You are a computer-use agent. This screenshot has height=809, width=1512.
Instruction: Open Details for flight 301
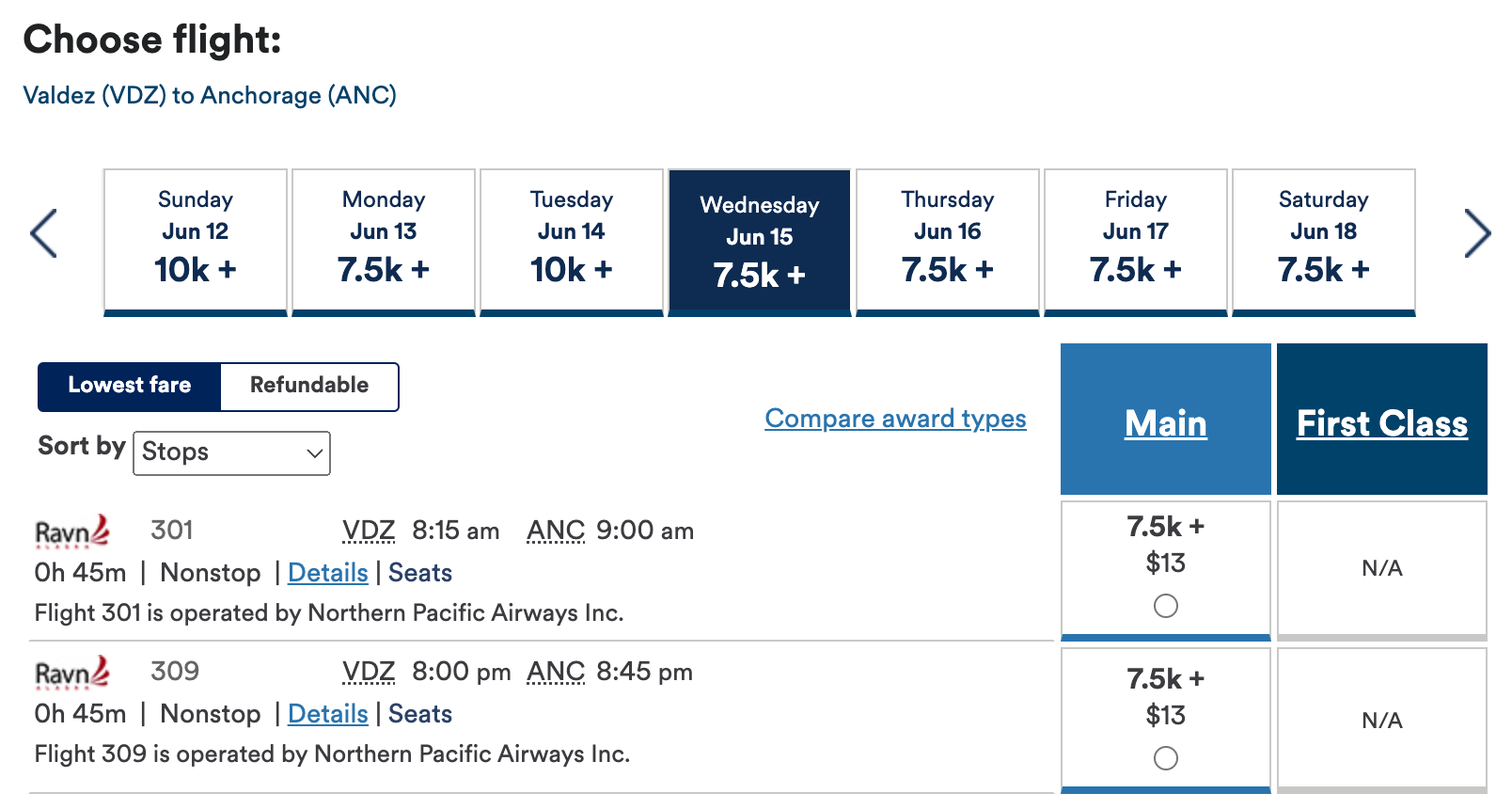pyautogui.click(x=327, y=573)
